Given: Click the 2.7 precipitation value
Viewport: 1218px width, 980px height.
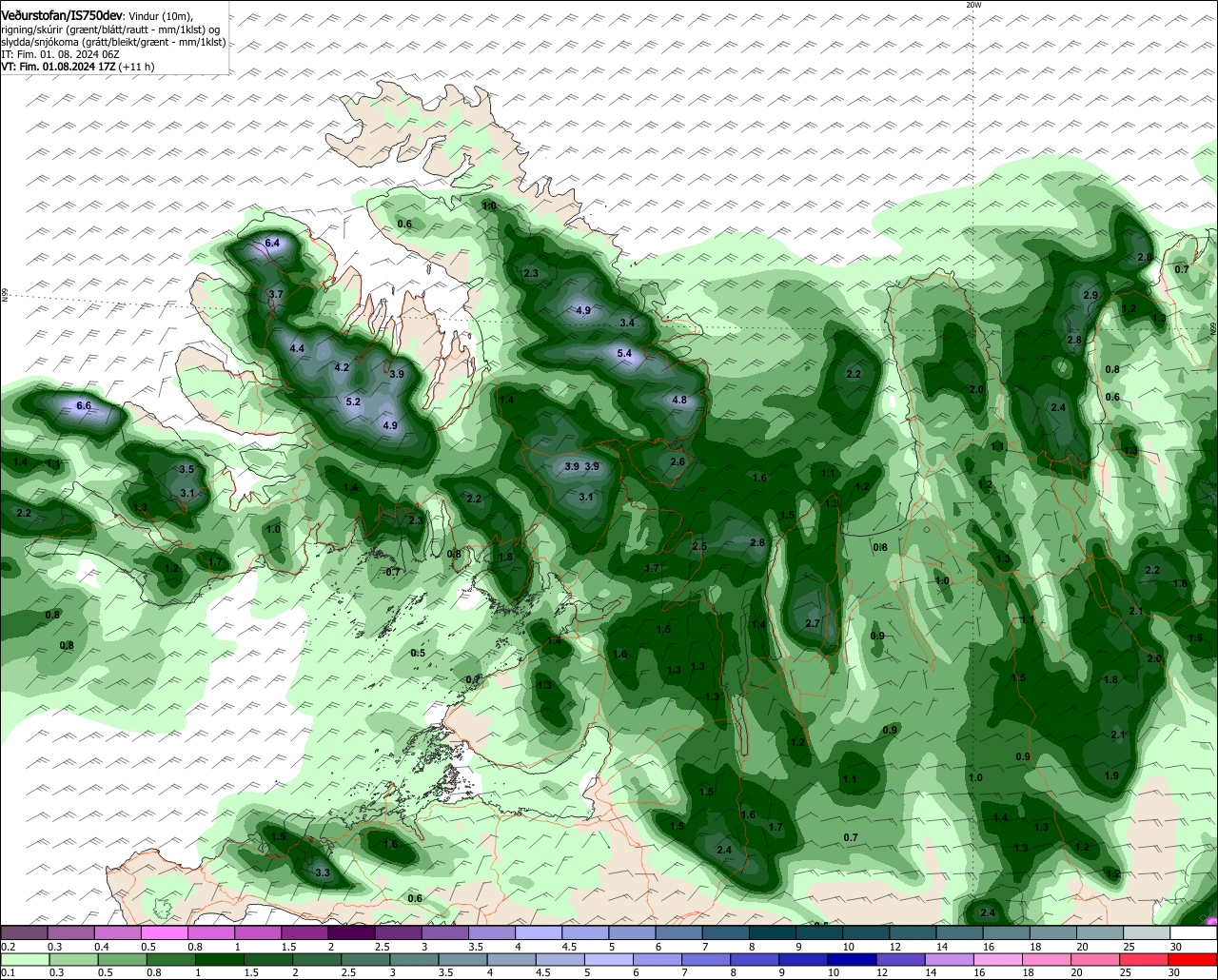Looking at the screenshot, I should 813,623.
